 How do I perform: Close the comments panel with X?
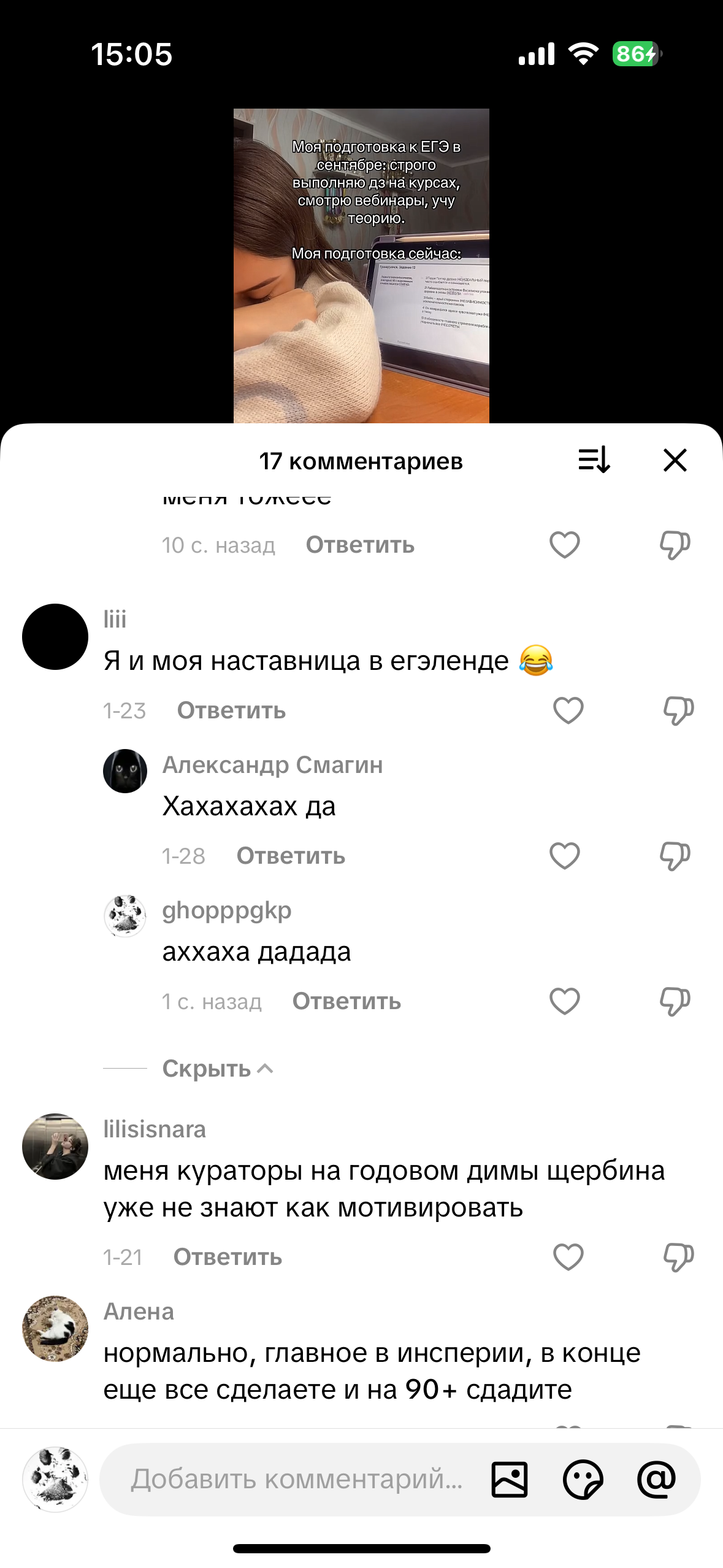pos(675,459)
